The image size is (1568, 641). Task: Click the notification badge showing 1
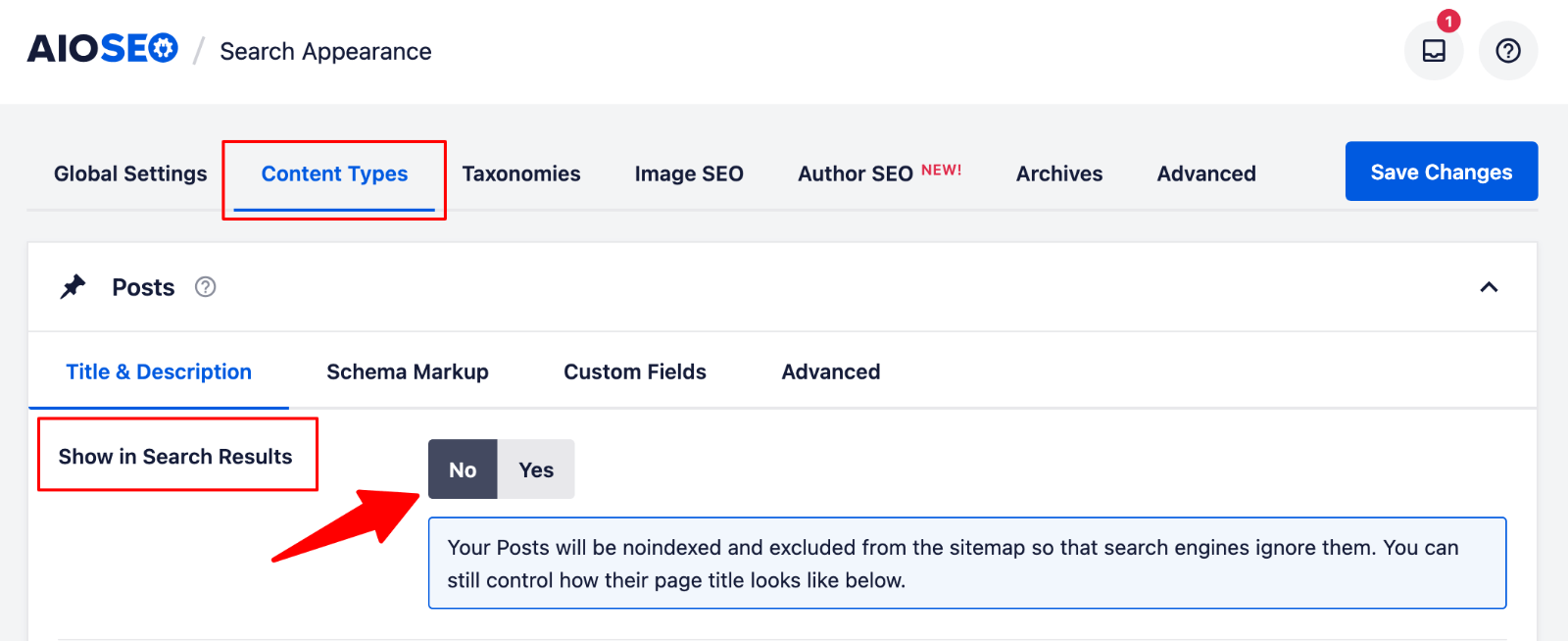click(1448, 20)
